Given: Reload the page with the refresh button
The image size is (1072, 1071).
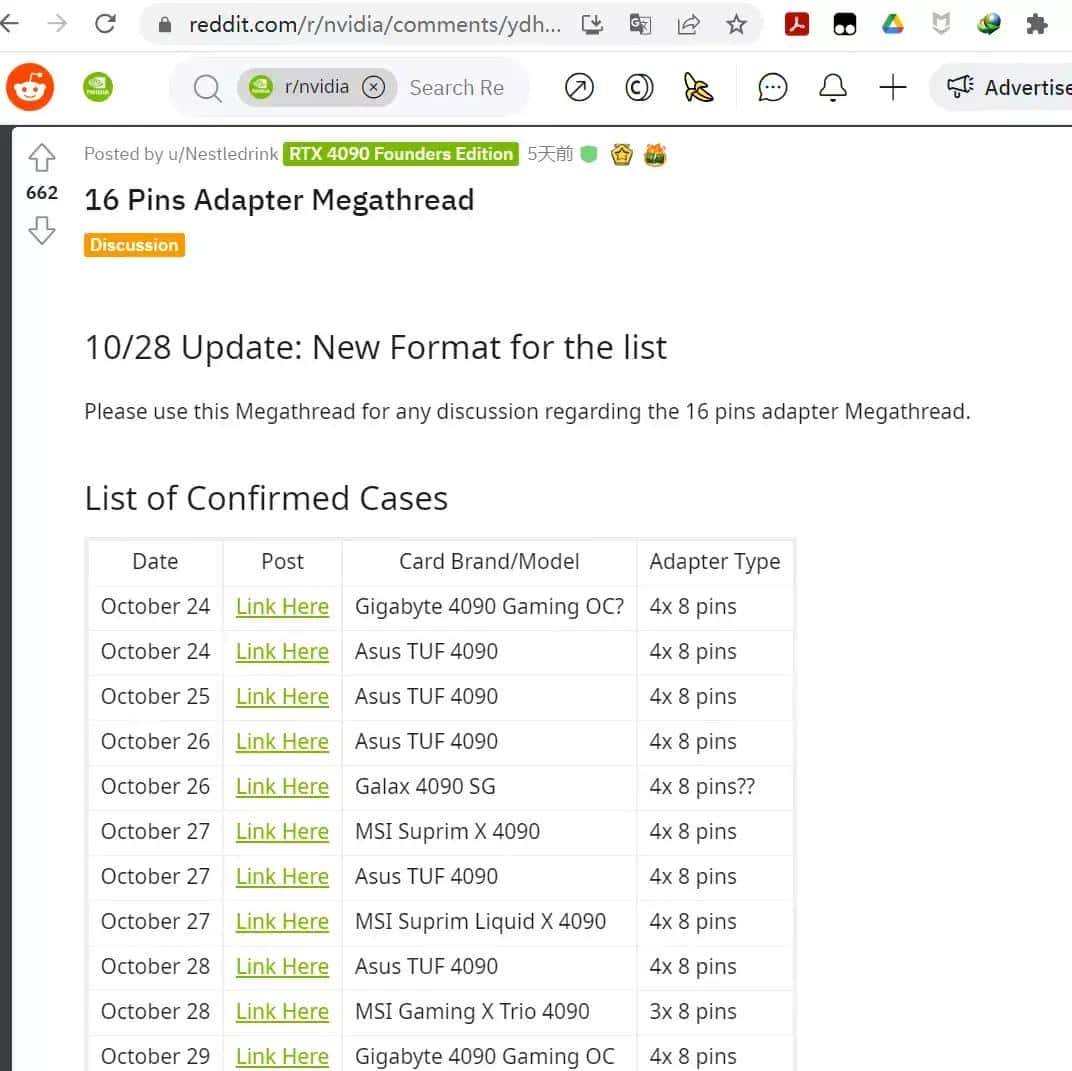Looking at the screenshot, I should click(105, 24).
